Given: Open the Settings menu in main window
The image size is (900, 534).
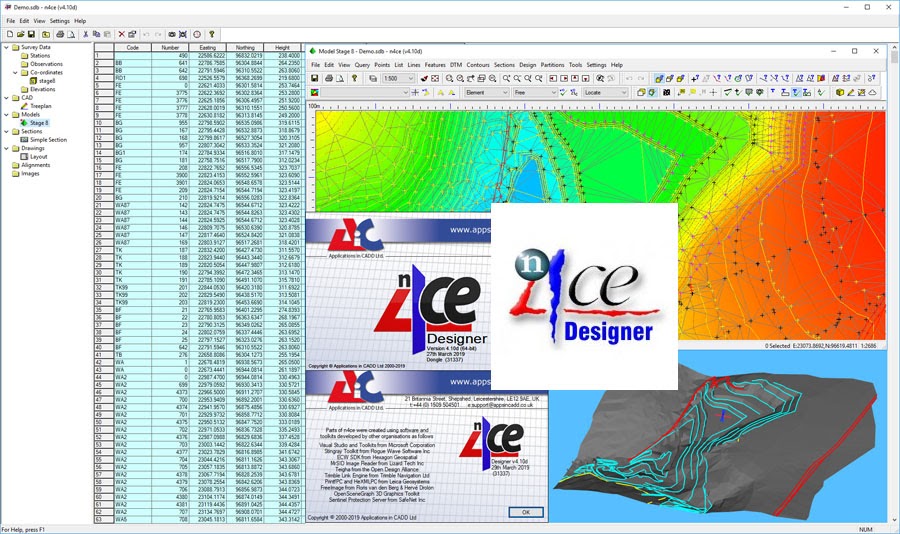Looking at the screenshot, I should coord(60,21).
